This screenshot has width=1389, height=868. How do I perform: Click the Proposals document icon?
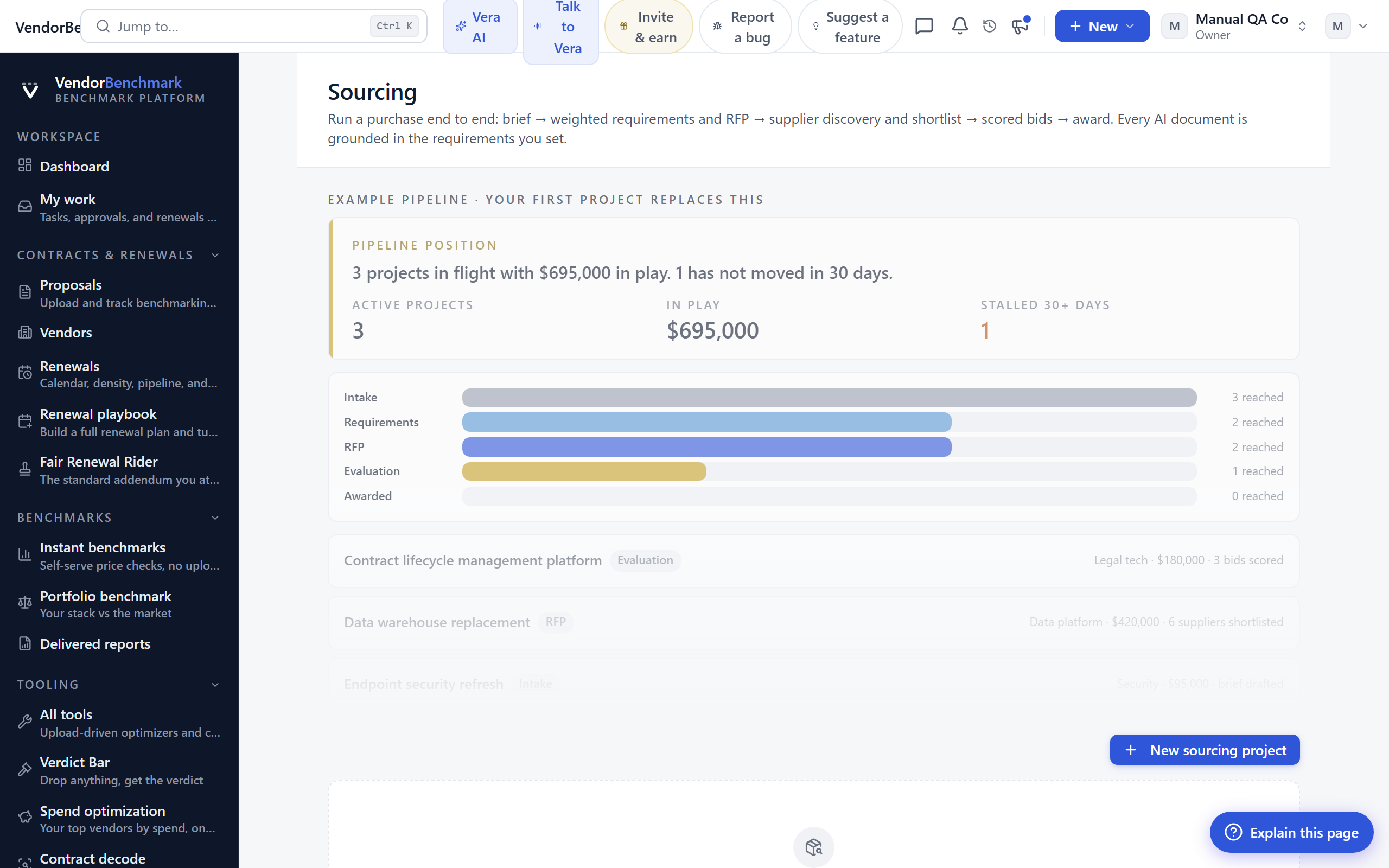click(24, 292)
